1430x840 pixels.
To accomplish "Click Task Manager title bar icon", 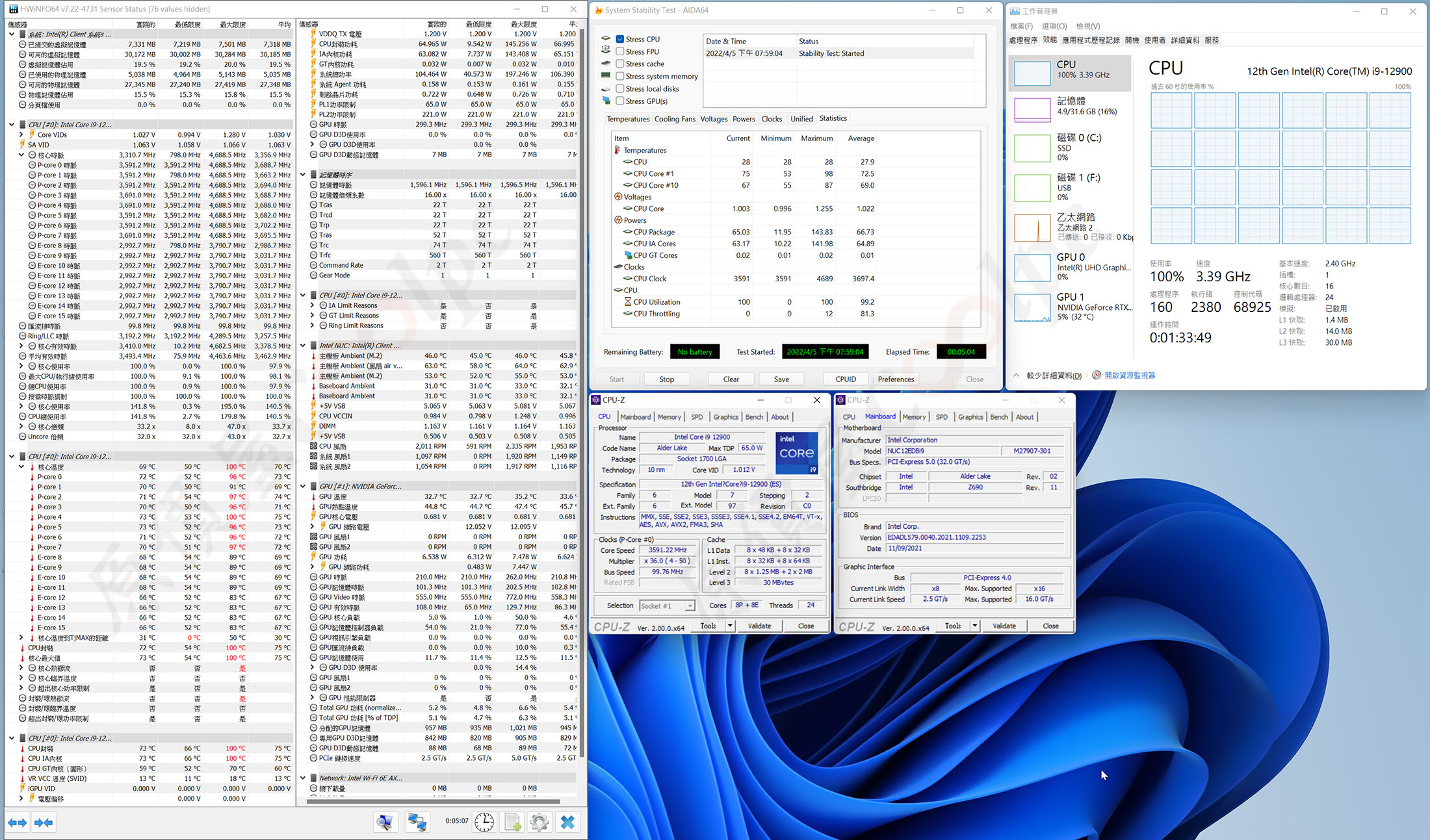I will tap(1015, 11).
